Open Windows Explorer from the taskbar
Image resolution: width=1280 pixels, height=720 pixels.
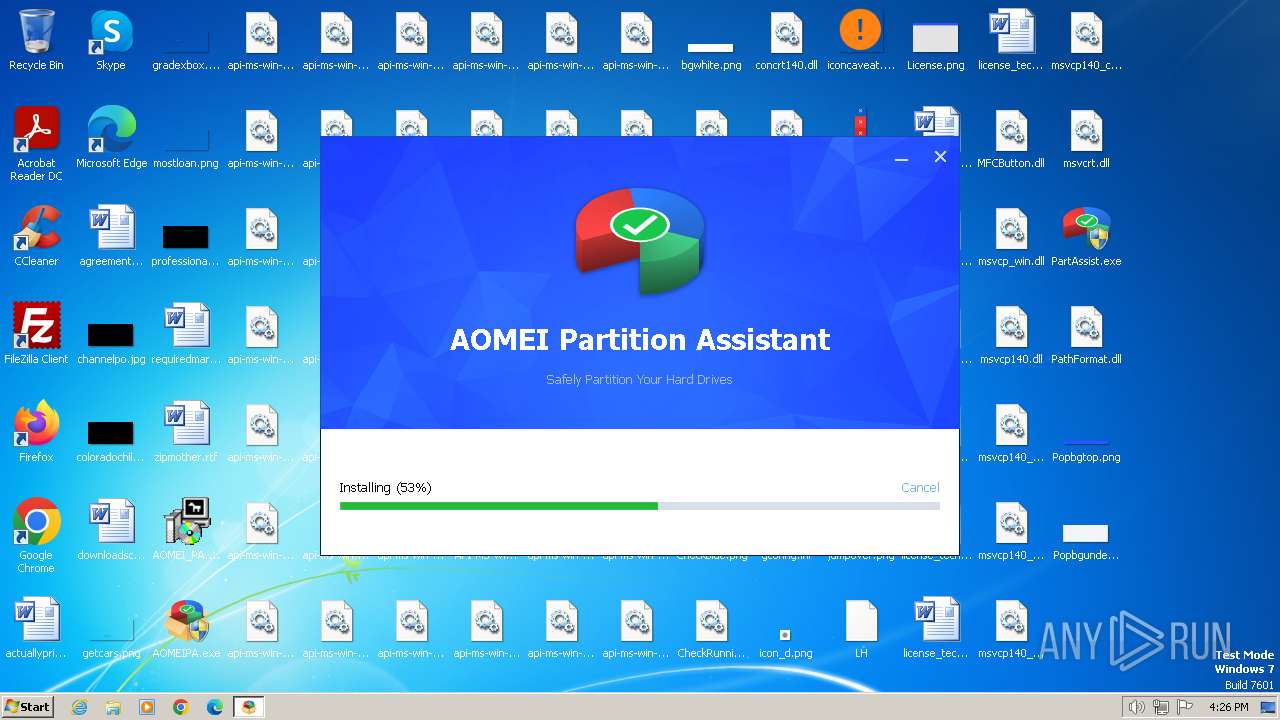click(113, 707)
